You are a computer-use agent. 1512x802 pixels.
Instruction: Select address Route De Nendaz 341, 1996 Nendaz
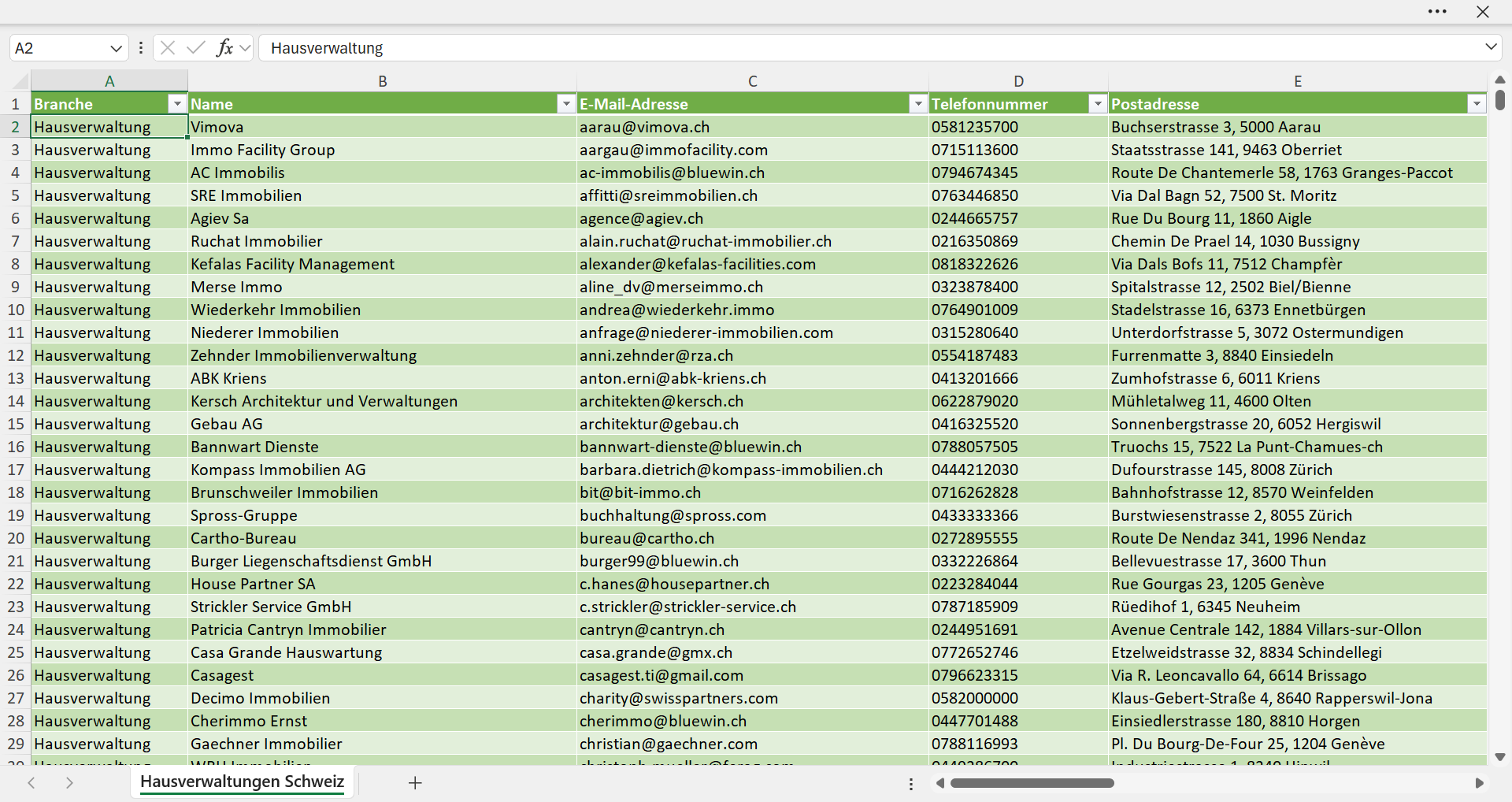1298,538
